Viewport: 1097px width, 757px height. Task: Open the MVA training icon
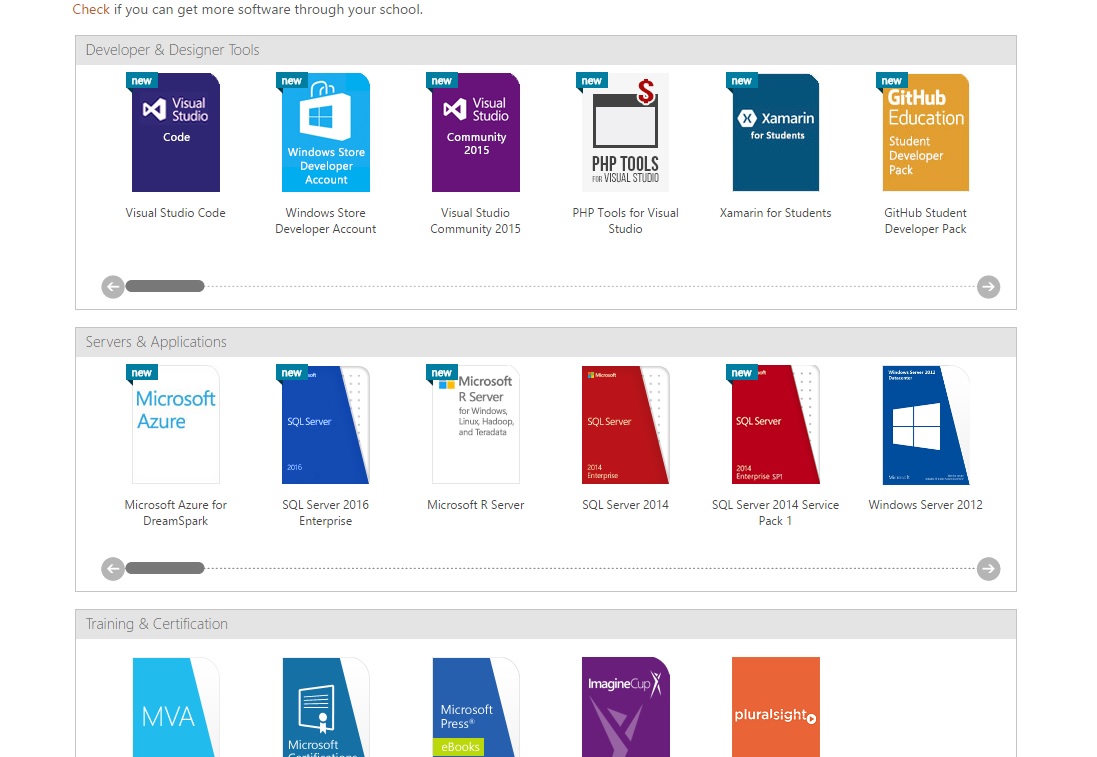point(176,707)
